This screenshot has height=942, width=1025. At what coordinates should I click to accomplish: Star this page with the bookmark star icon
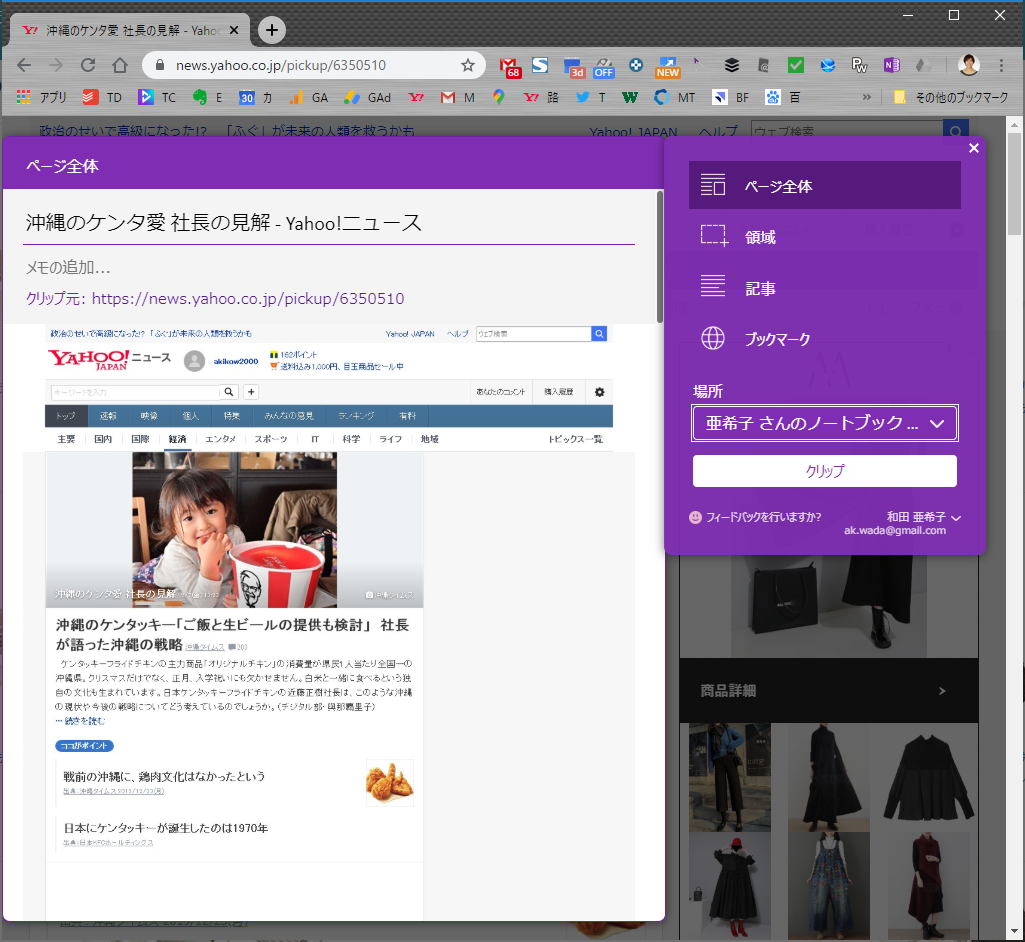coord(467,66)
